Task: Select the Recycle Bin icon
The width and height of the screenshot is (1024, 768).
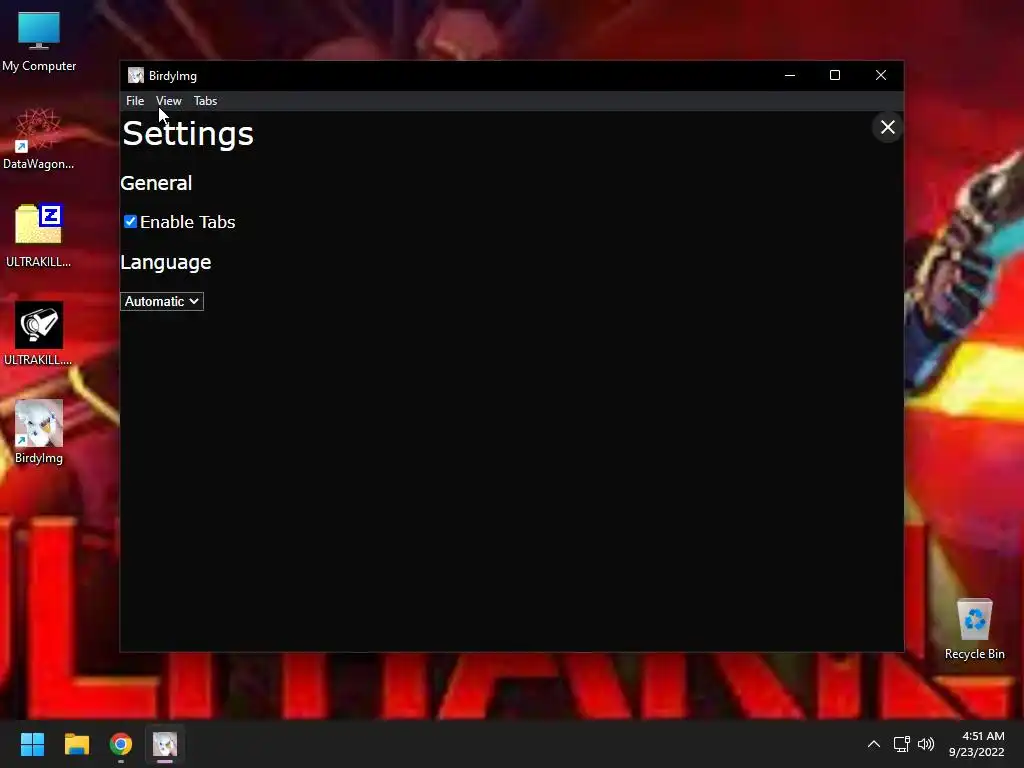Action: point(974,629)
